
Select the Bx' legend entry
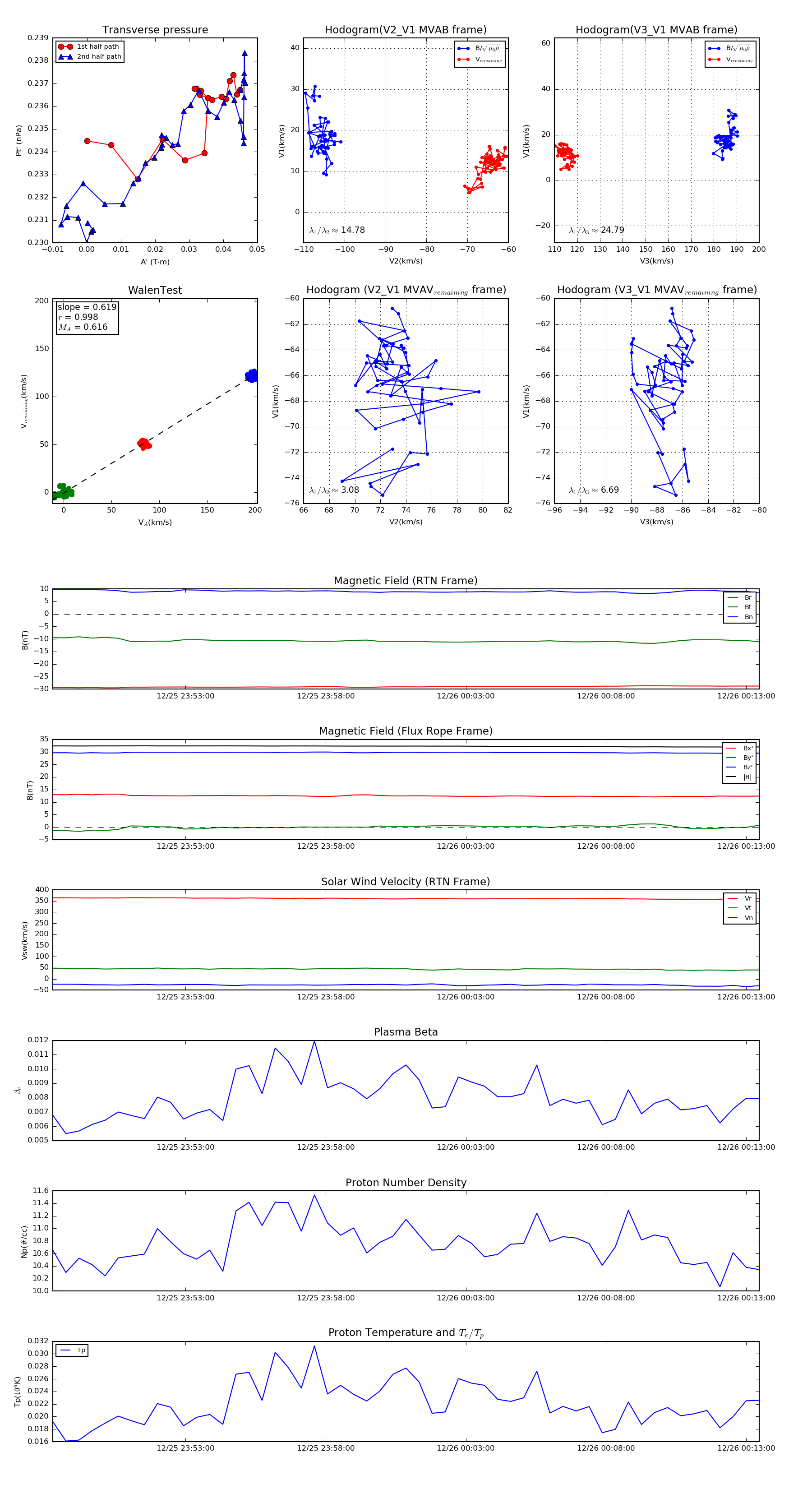click(739, 748)
